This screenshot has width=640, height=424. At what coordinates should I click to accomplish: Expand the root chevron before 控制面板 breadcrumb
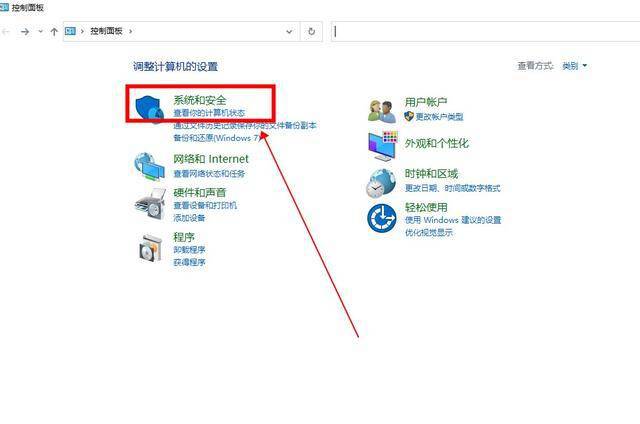pyautogui.click(x=82, y=31)
